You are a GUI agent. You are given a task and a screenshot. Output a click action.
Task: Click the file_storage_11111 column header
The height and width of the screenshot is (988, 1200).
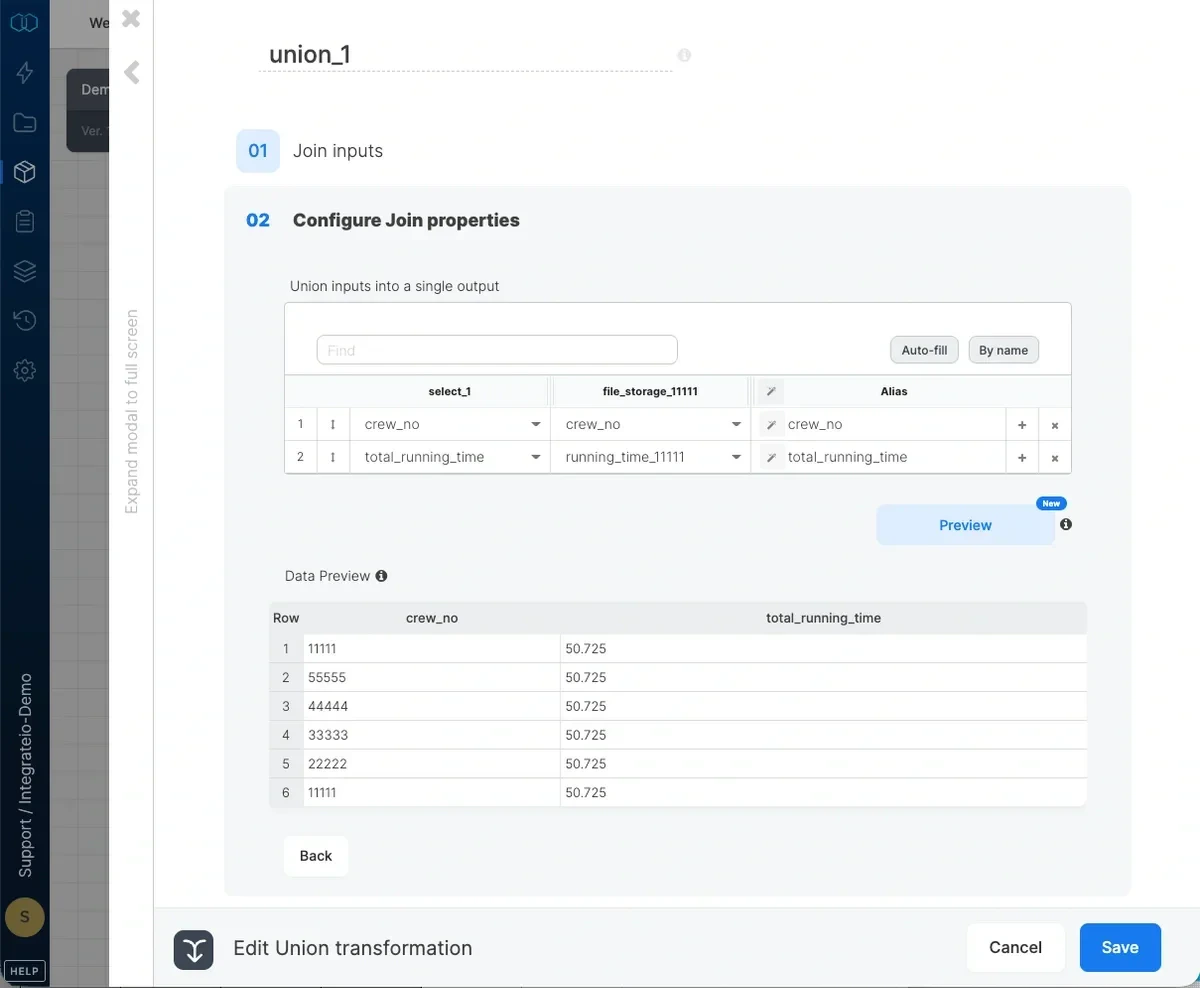click(650, 392)
